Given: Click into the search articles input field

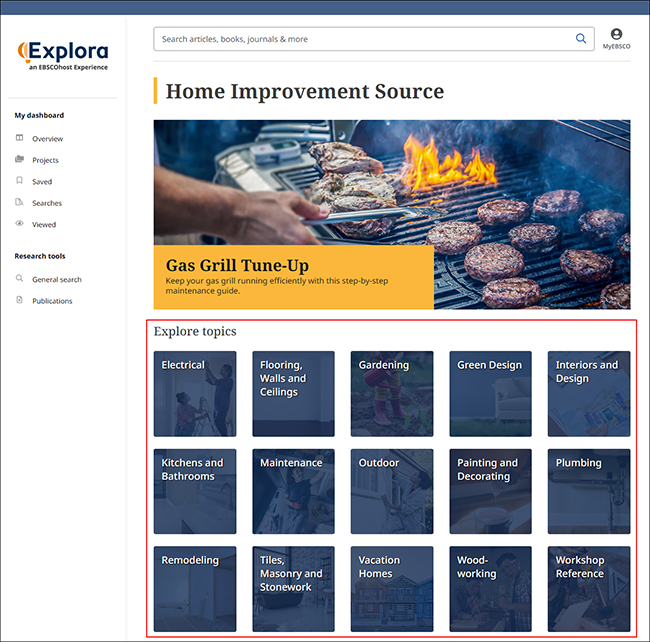Looking at the screenshot, I should click(365, 39).
